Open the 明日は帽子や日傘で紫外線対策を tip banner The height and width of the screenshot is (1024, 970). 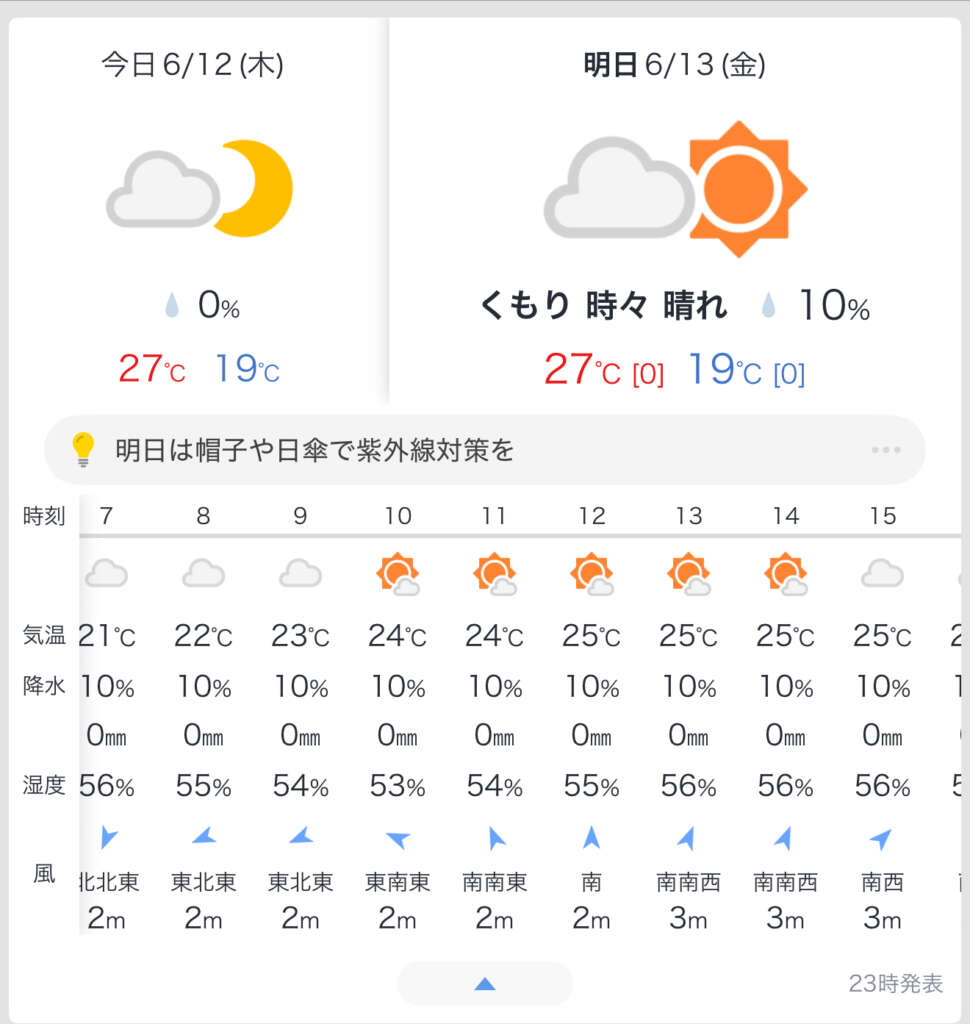(x=485, y=450)
